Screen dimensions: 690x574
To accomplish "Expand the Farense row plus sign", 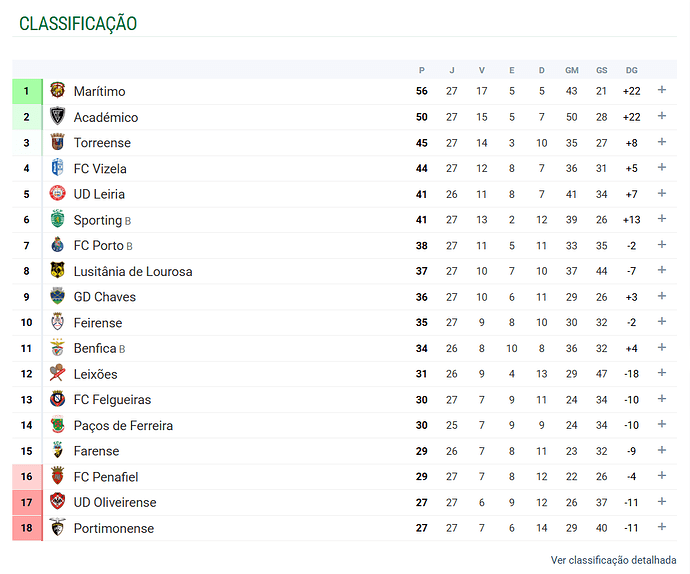I will point(662,451).
